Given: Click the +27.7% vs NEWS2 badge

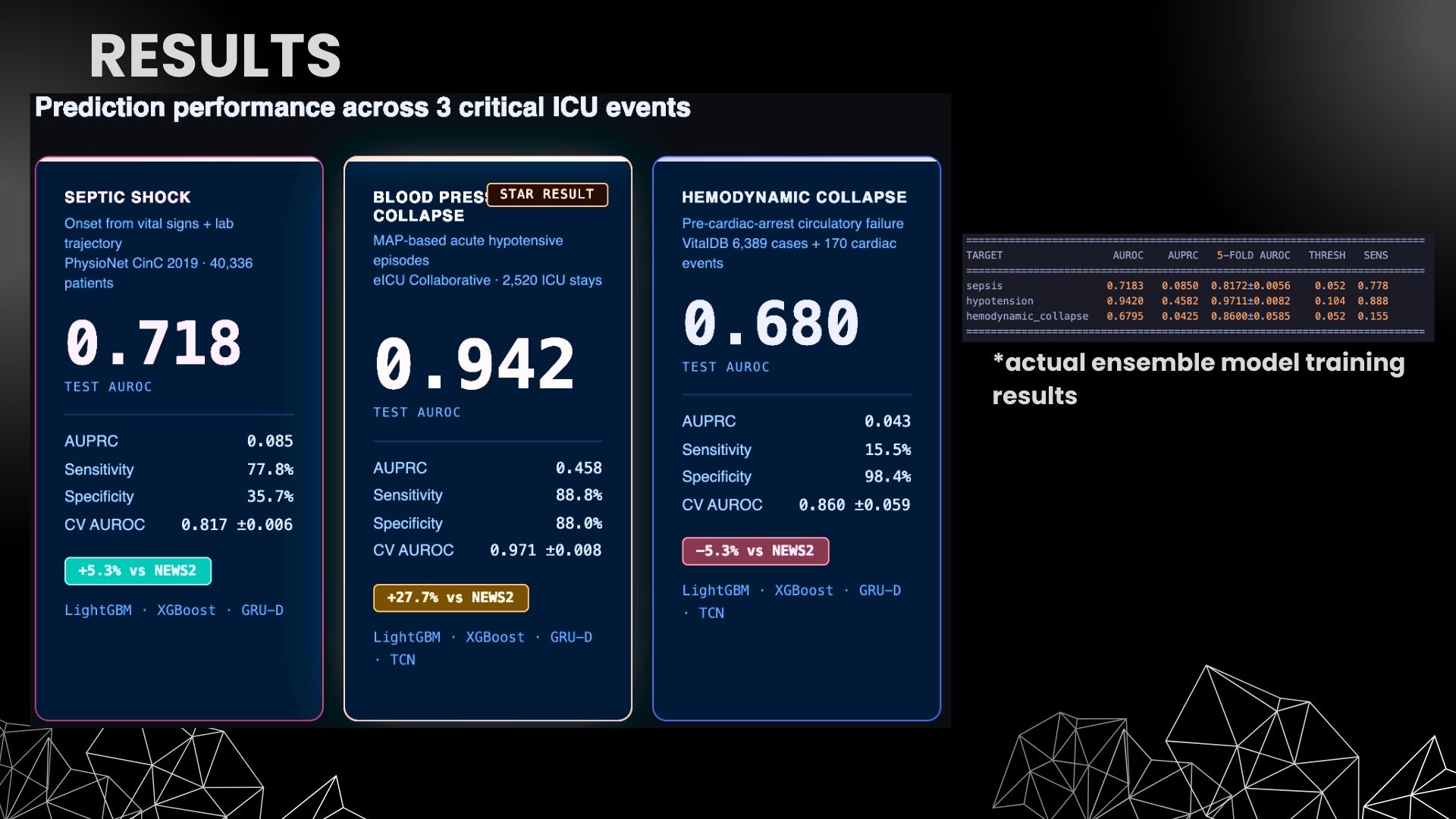Looking at the screenshot, I should point(450,598).
